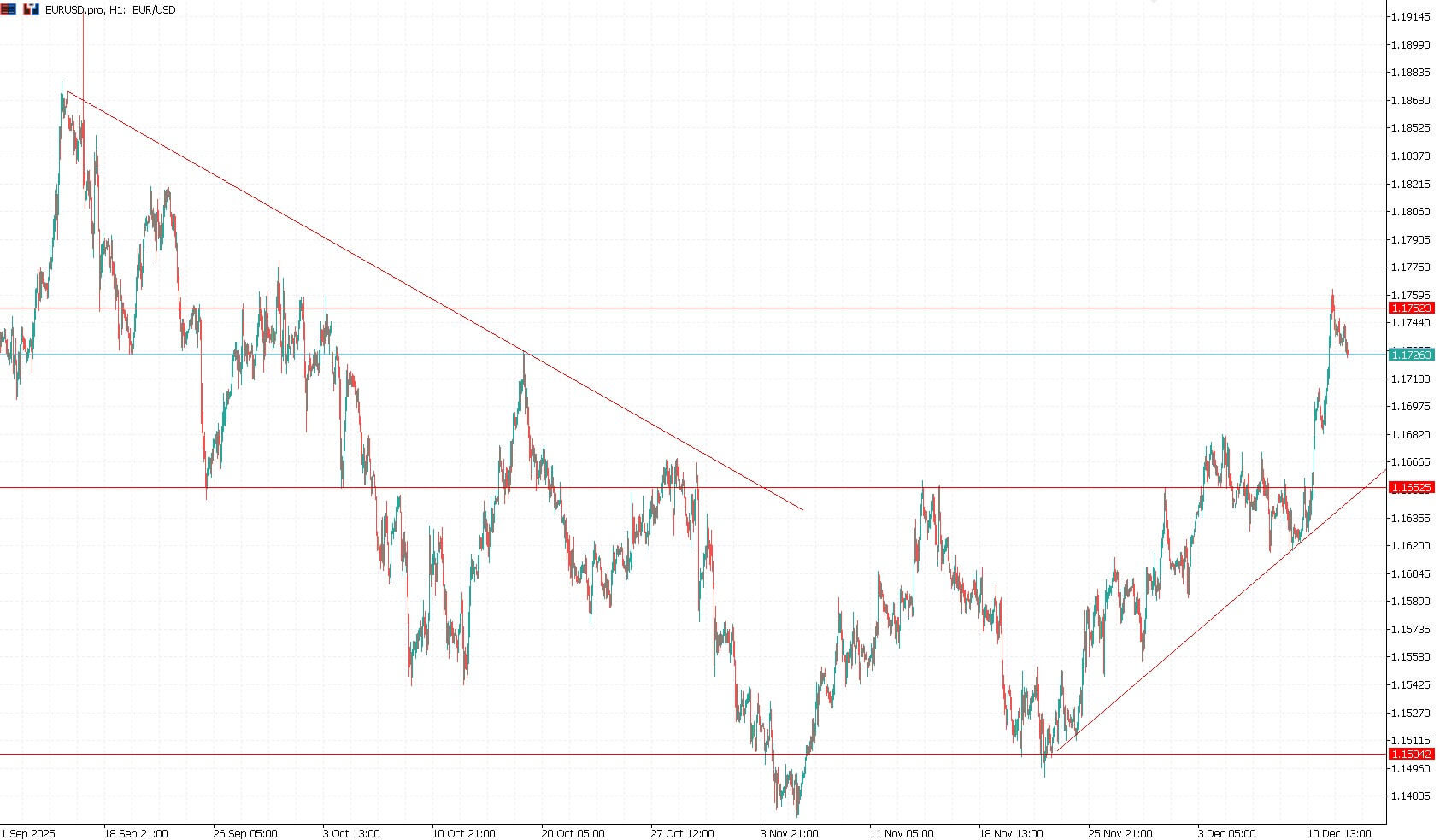Image resolution: width=1440 pixels, height=840 pixels.
Task: Click the 1.16045 value on price axis
Action: [x=1410, y=573]
